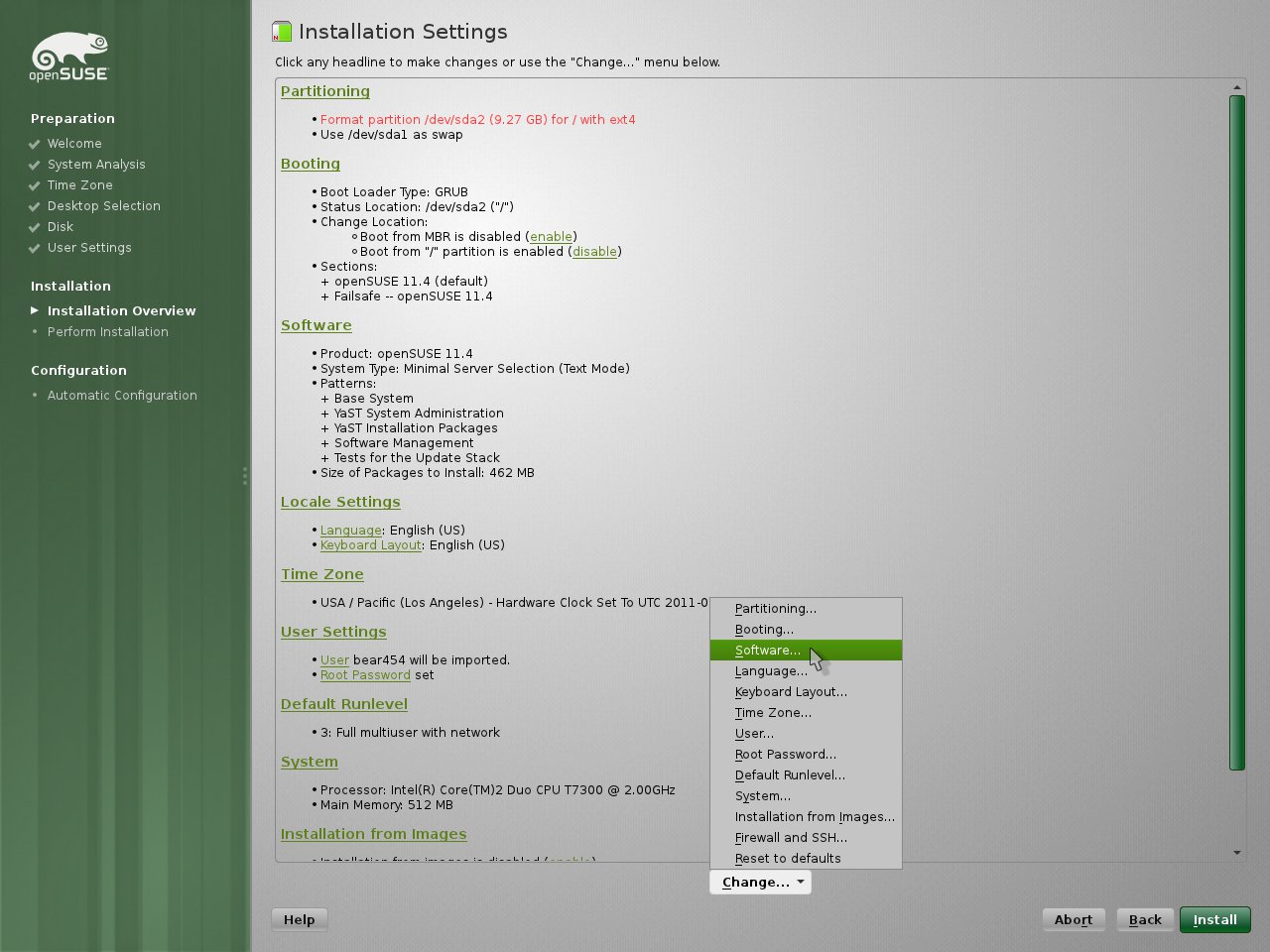The width and height of the screenshot is (1270, 952).
Task: Select Perform Installation in sidebar
Action: [108, 332]
